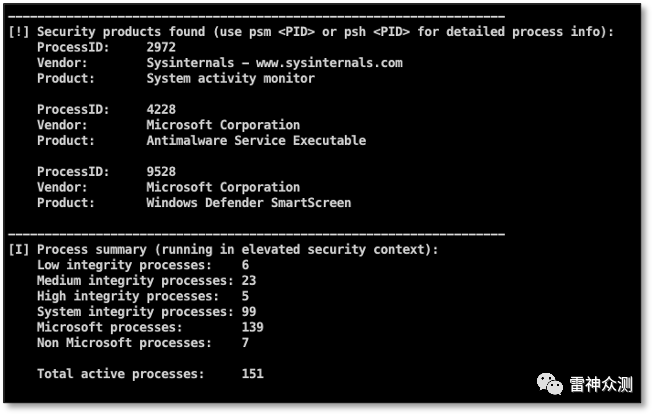Click the Non Microsoft processes count 7
Viewport: 654px width, 414px height.
(x=245, y=343)
